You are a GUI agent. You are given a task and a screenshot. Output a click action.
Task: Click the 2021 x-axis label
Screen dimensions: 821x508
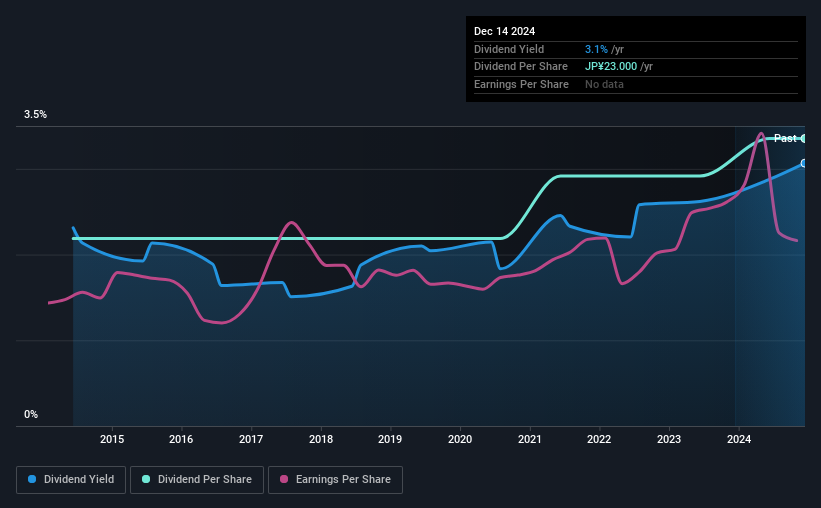coord(530,439)
